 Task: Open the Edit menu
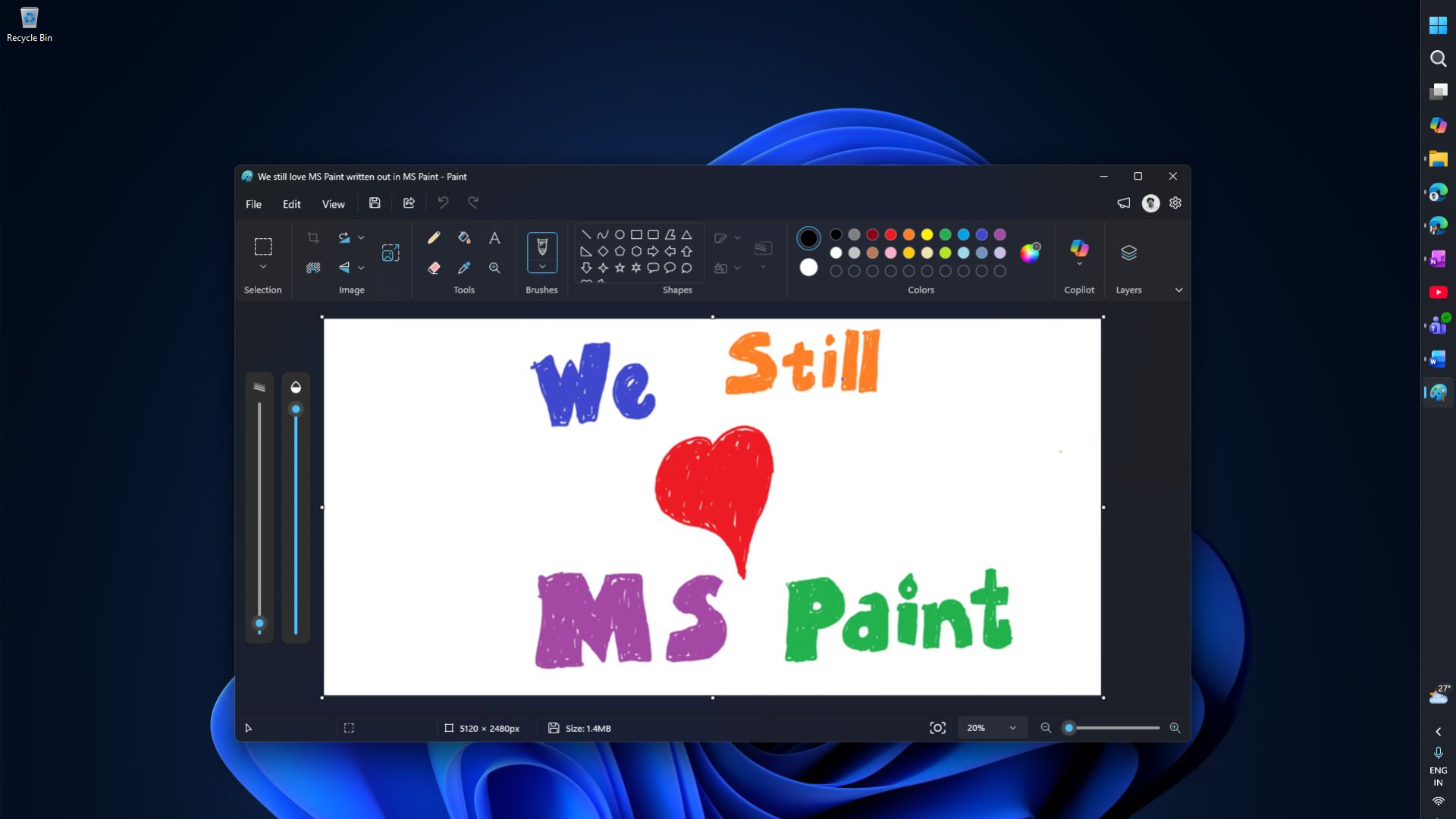[x=292, y=204]
